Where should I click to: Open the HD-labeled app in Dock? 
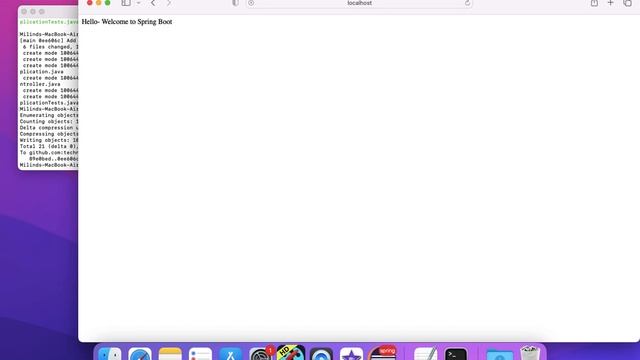tap(291, 353)
